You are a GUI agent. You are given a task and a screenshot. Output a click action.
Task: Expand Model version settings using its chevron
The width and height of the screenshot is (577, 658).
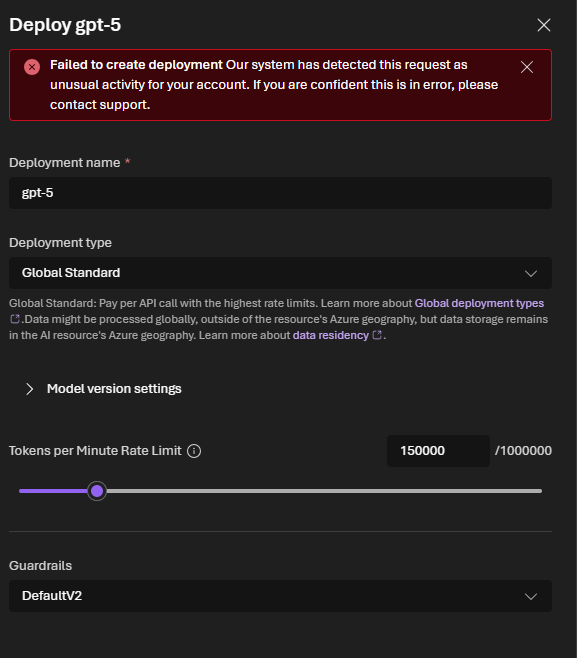tap(29, 389)
